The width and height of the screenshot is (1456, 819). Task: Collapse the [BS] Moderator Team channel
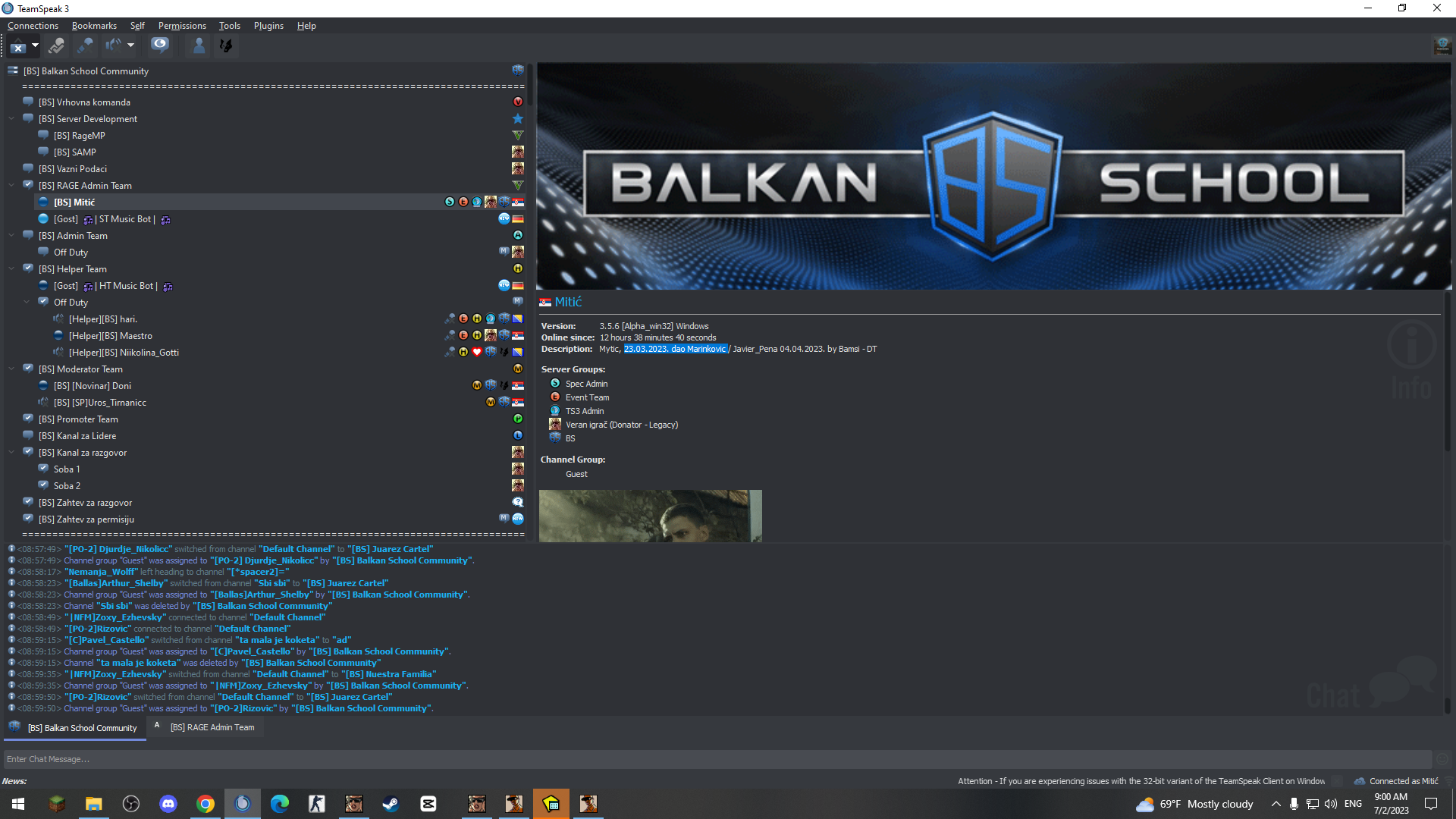coord(12,369)
